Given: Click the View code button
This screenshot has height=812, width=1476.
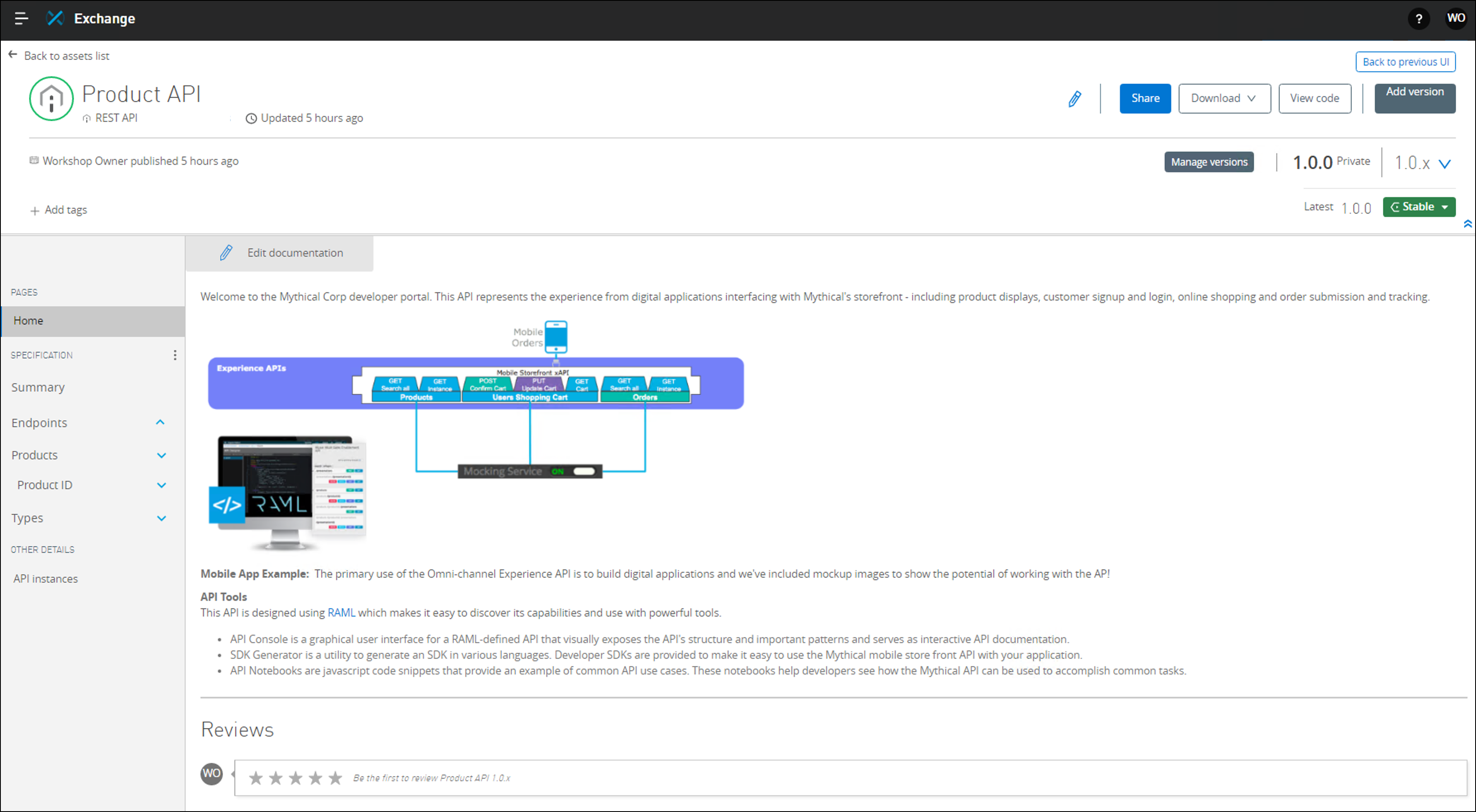Looking at the screenshot, I should (1315, 98).
